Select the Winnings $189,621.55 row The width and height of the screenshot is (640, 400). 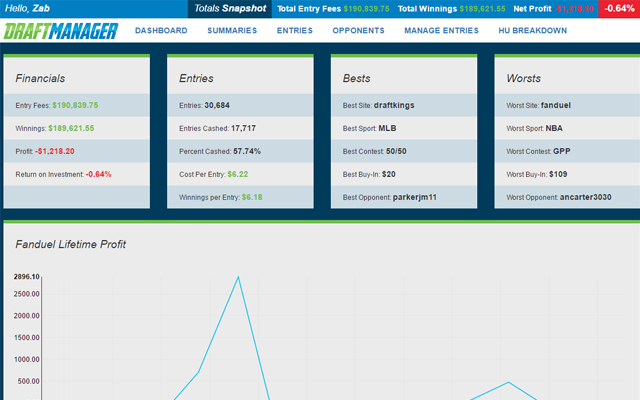[x=77, y=128]
